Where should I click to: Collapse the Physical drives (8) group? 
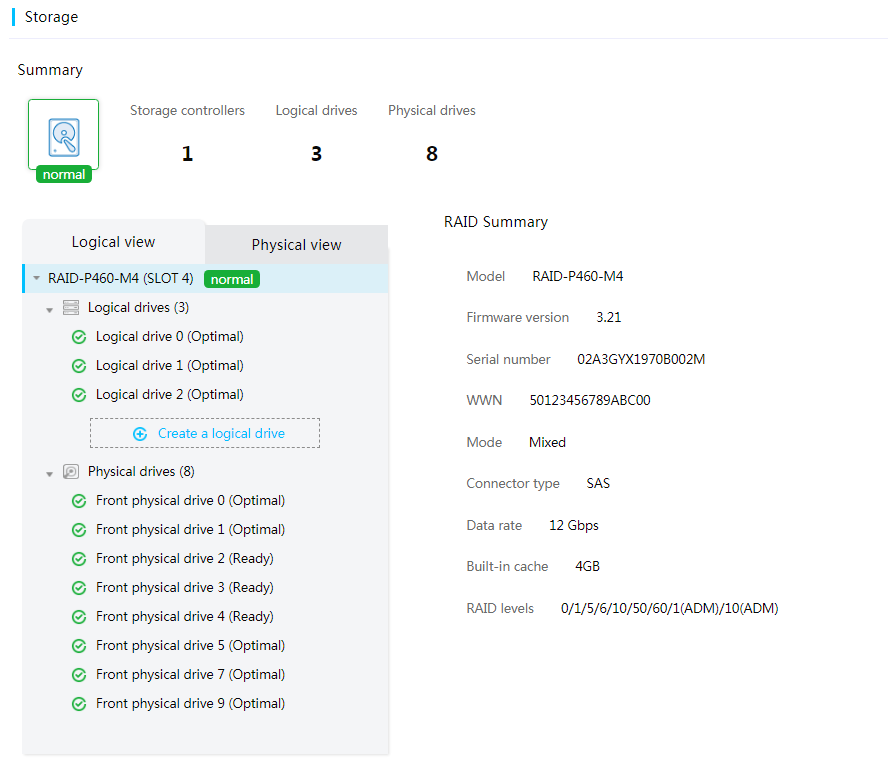pos(49,474)
